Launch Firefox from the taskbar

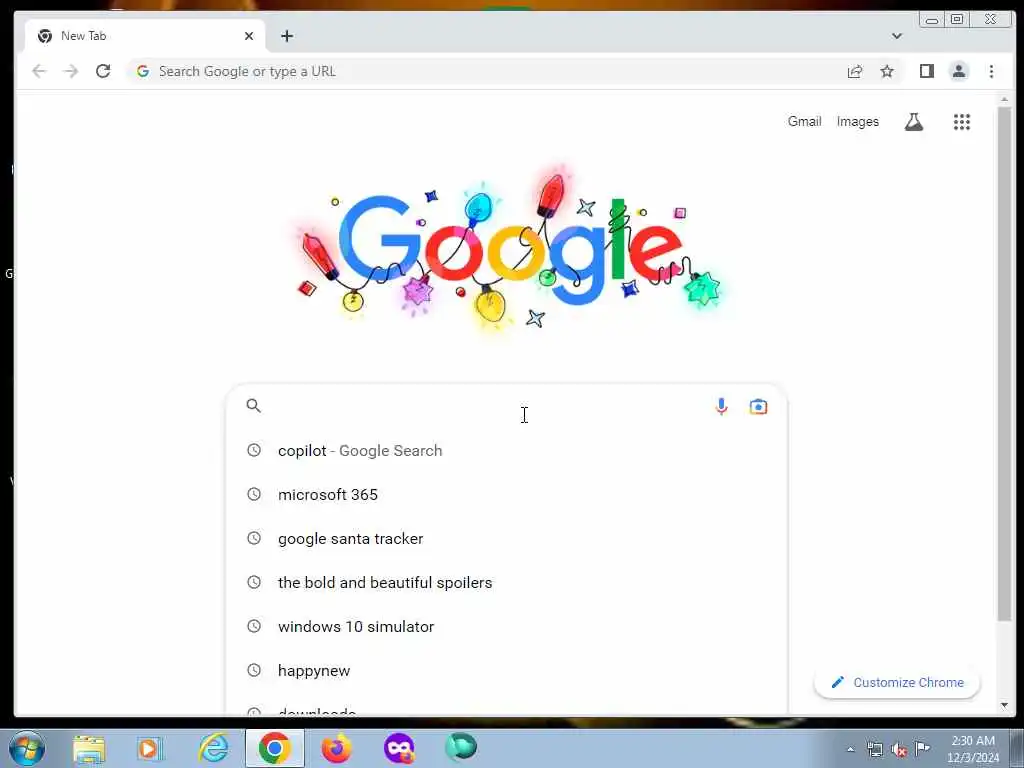point(336,748)
